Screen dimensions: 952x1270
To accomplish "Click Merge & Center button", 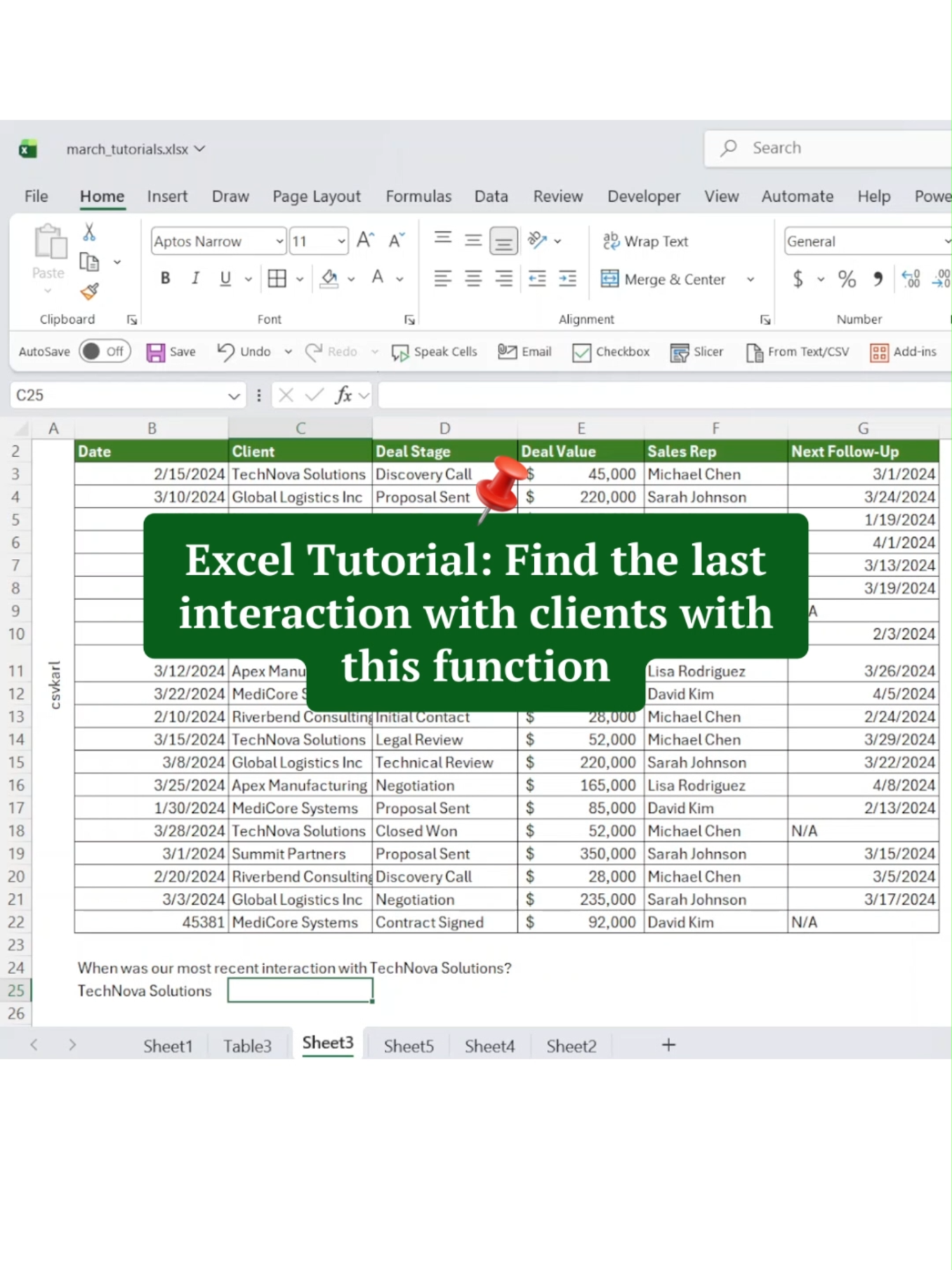I will [x=663, y=279].
